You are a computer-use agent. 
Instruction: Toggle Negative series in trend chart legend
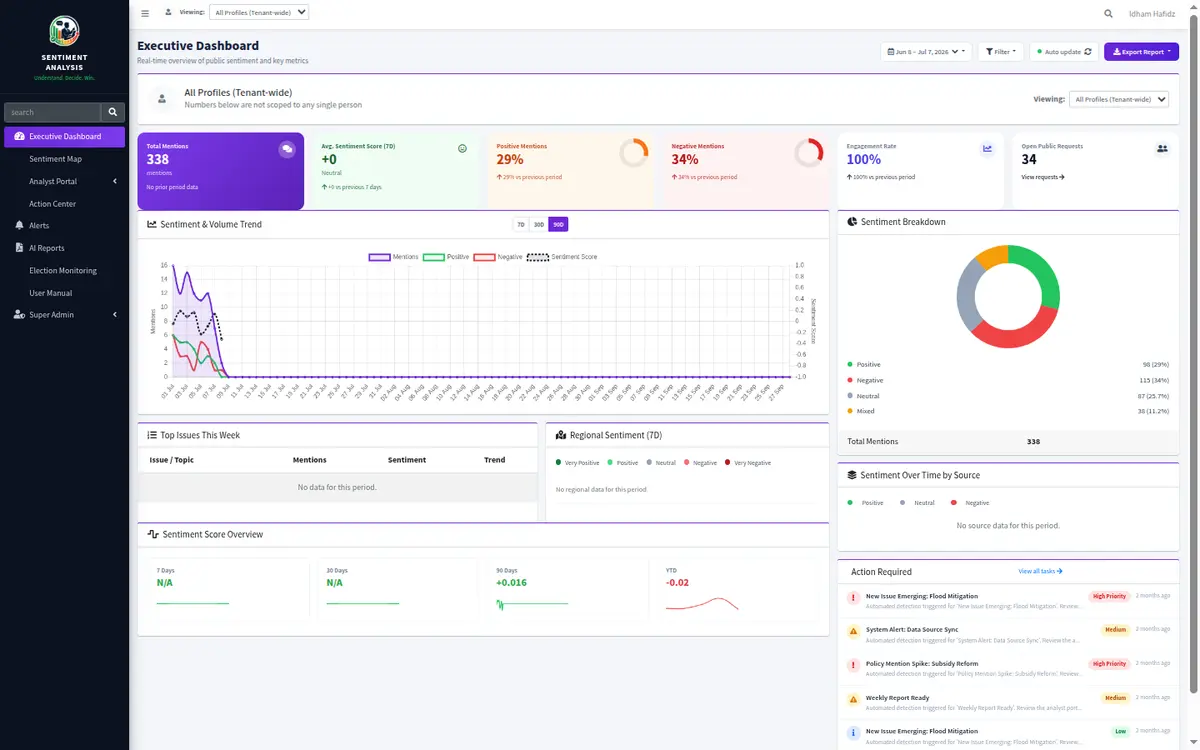tap(499, 257)
